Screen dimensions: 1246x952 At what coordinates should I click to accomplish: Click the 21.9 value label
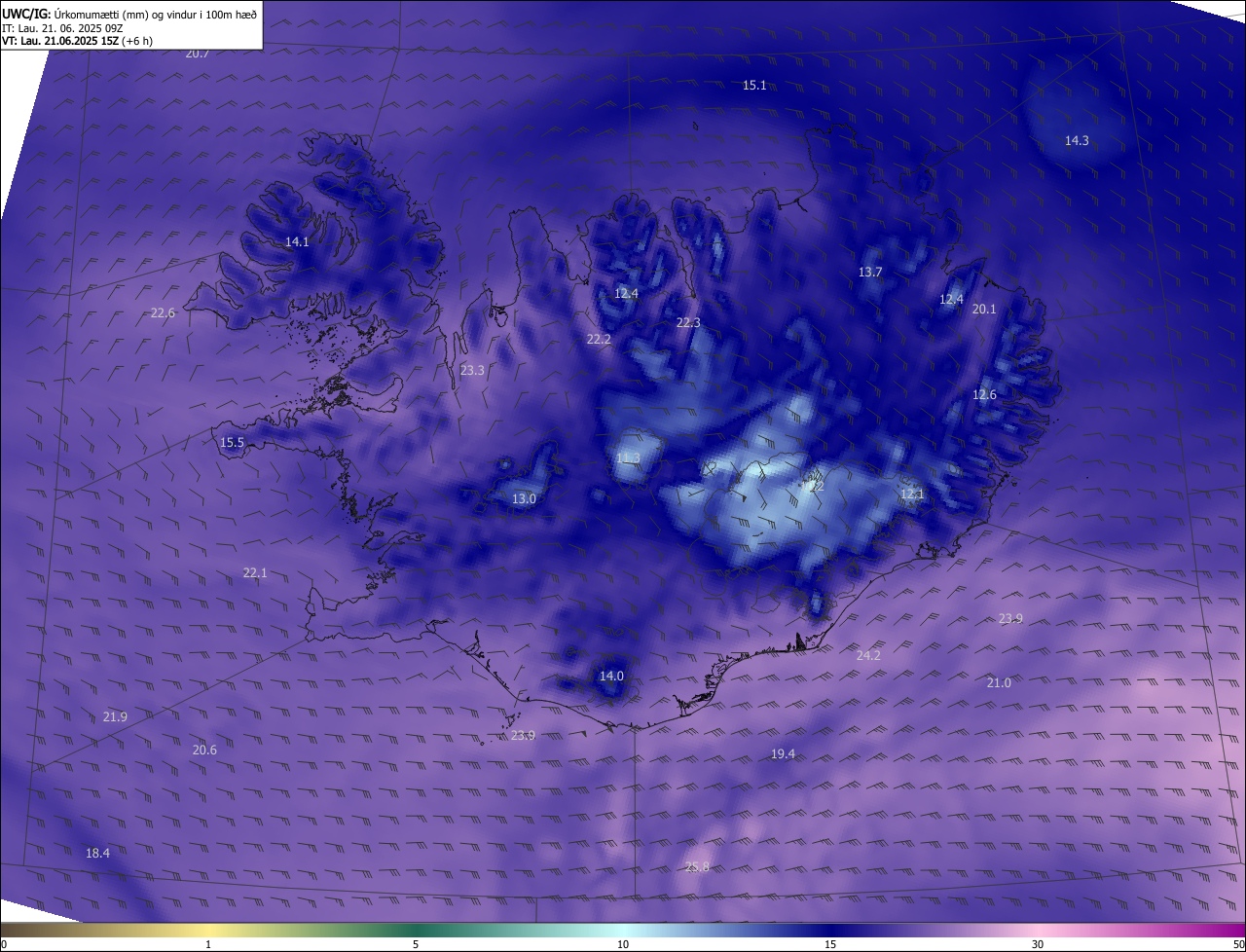pyautogui.click(x=115, y=717)
